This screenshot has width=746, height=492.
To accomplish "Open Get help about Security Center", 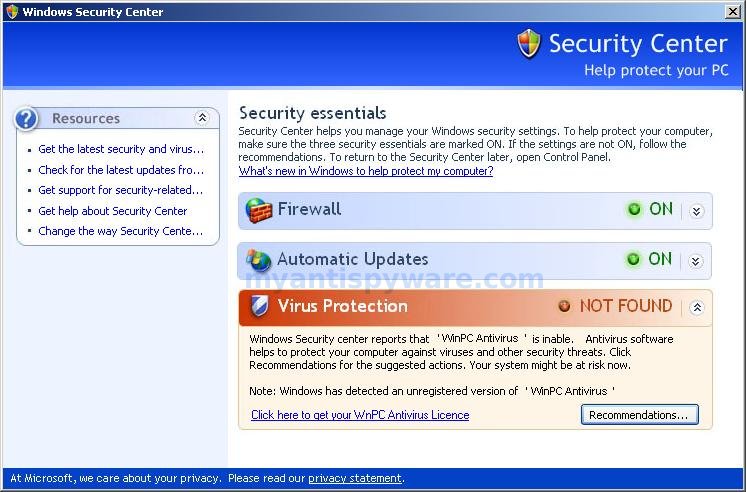I will (113, 211).
